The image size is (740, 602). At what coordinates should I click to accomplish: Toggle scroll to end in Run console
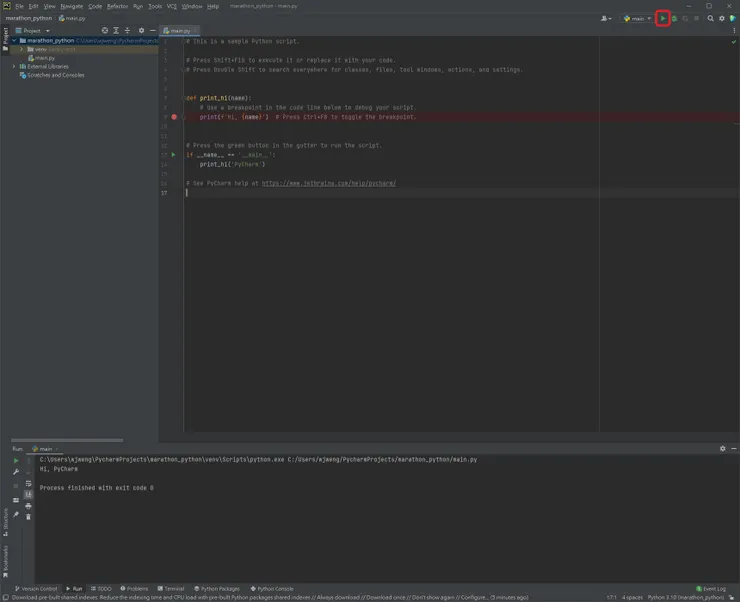point(28,495)
